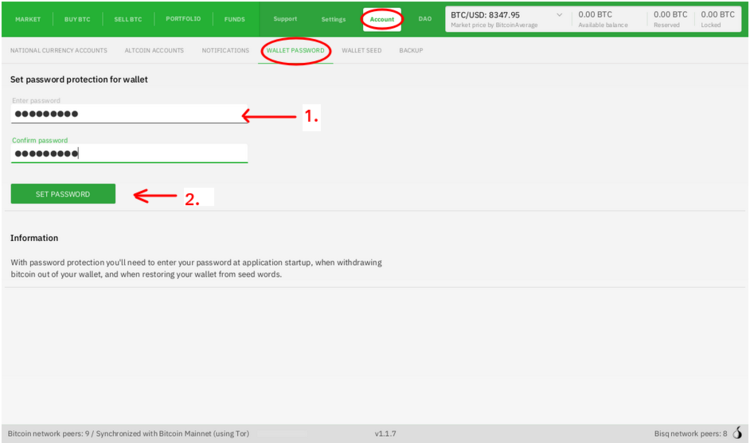Click the Enter password field
This screenshot has width=750, height=443.
pyautogui.click(x=128, y=115)
